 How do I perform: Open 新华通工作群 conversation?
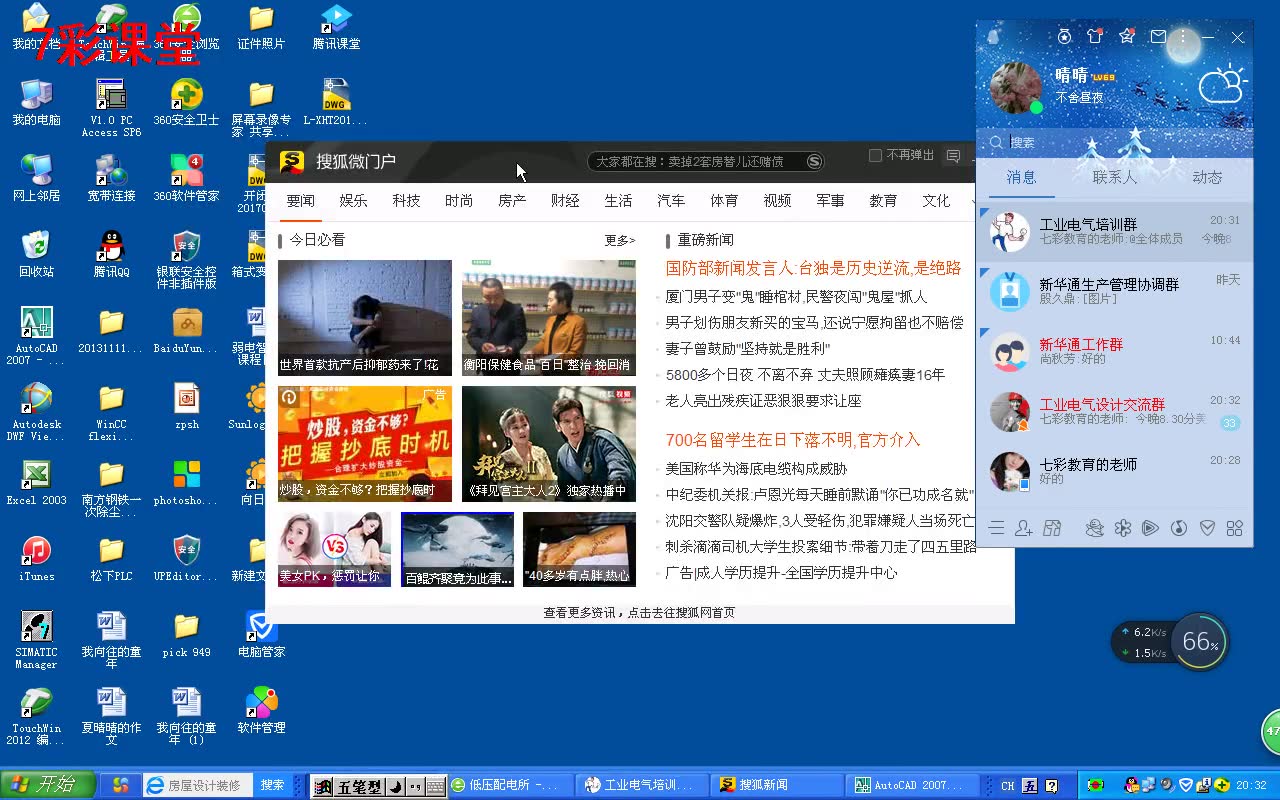point(1114,351)
